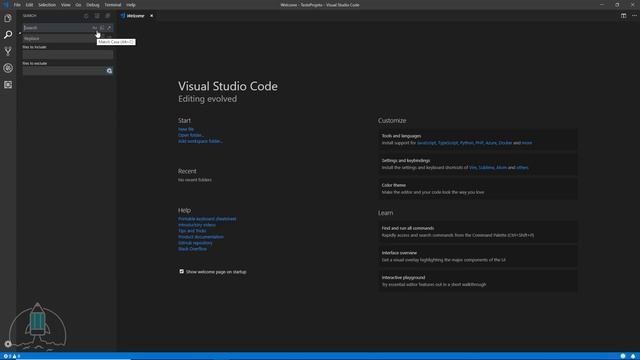The width and height of the screenshot is (640, 360).
Task: Open Tips and Tricks link
Action: coord(192,231)
